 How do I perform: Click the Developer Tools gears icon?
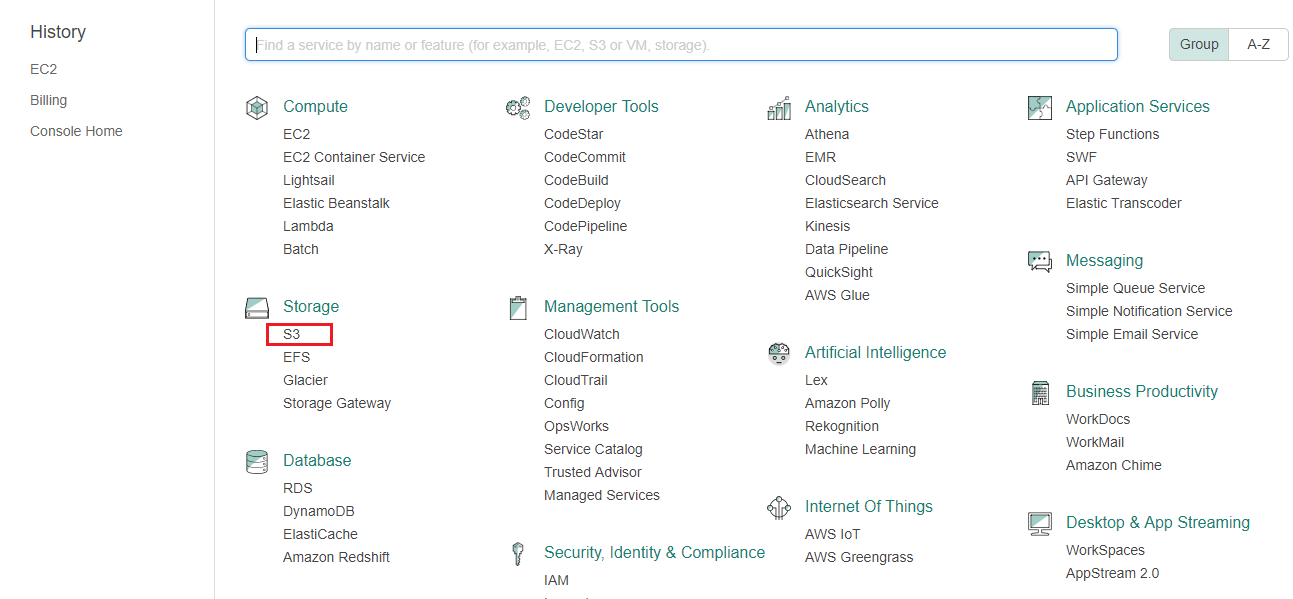[518, 108]
